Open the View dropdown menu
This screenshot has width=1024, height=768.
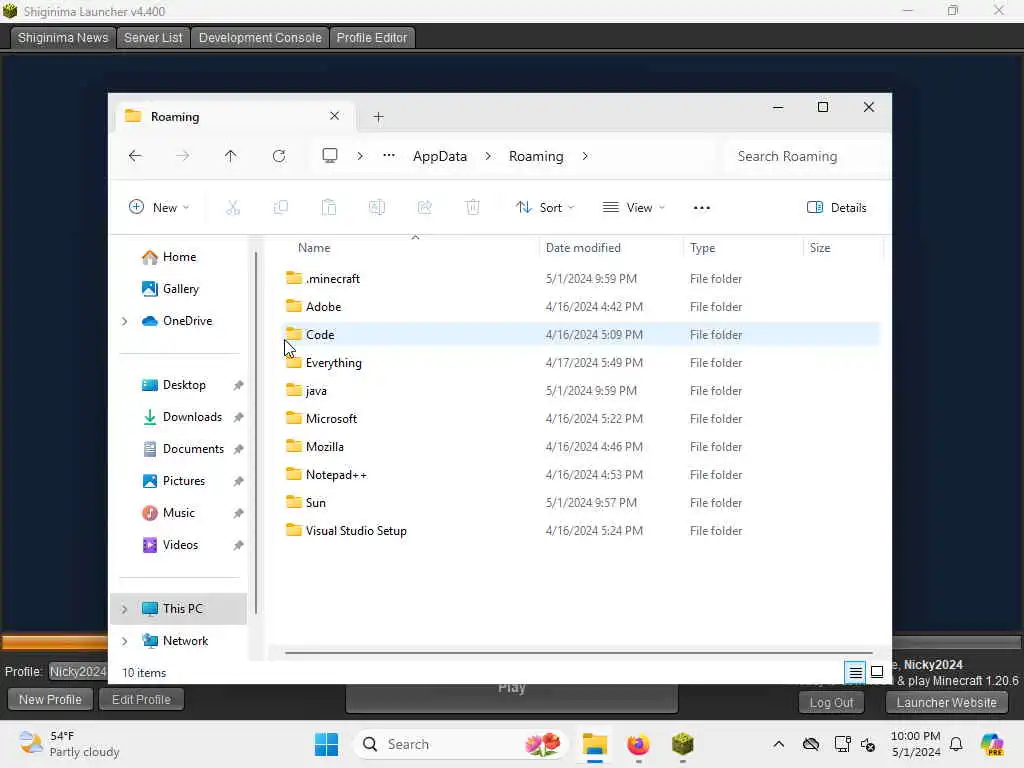pyautogui.click(x=633, y=208)
